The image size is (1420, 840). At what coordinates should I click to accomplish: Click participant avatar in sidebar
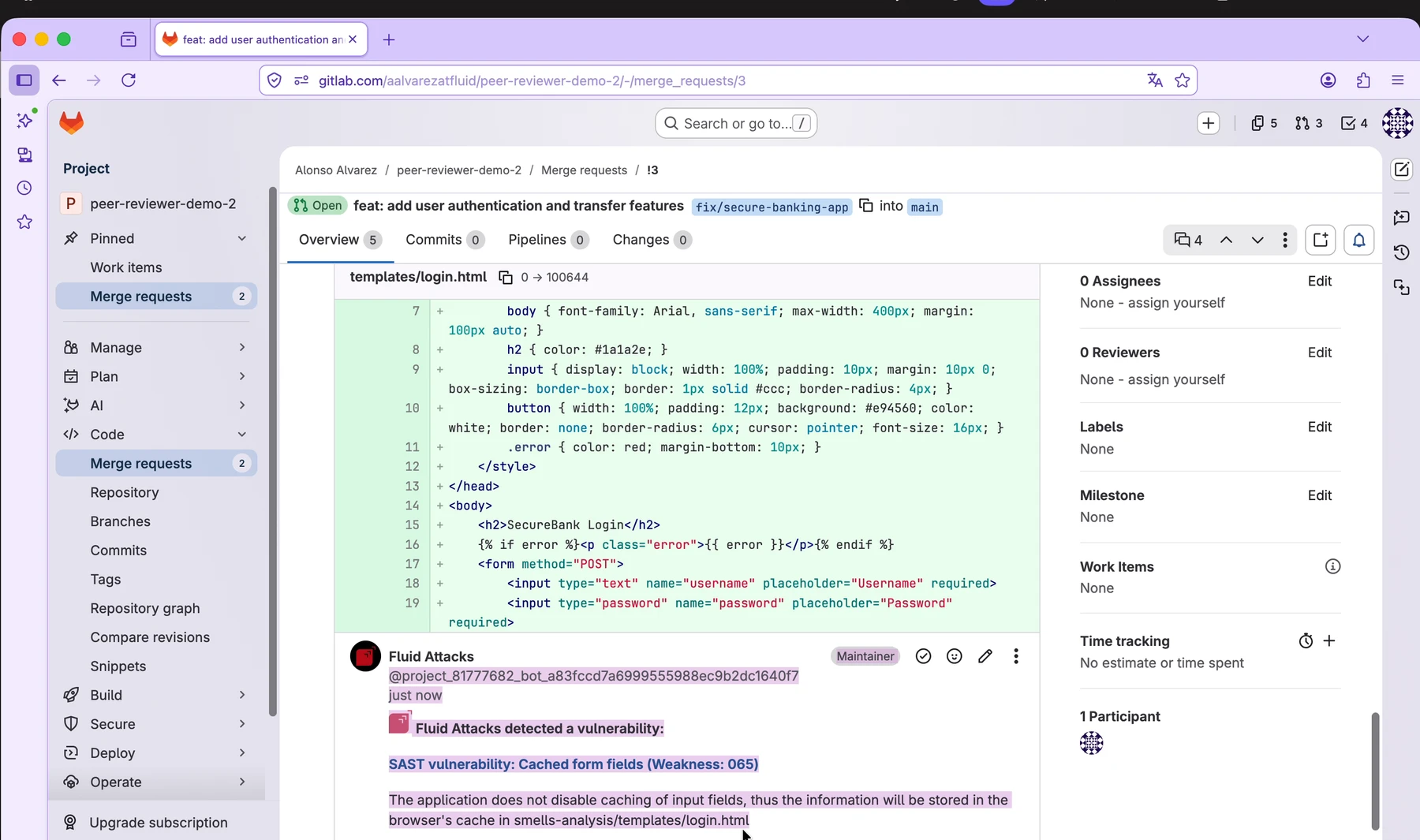coord(1092,743)
